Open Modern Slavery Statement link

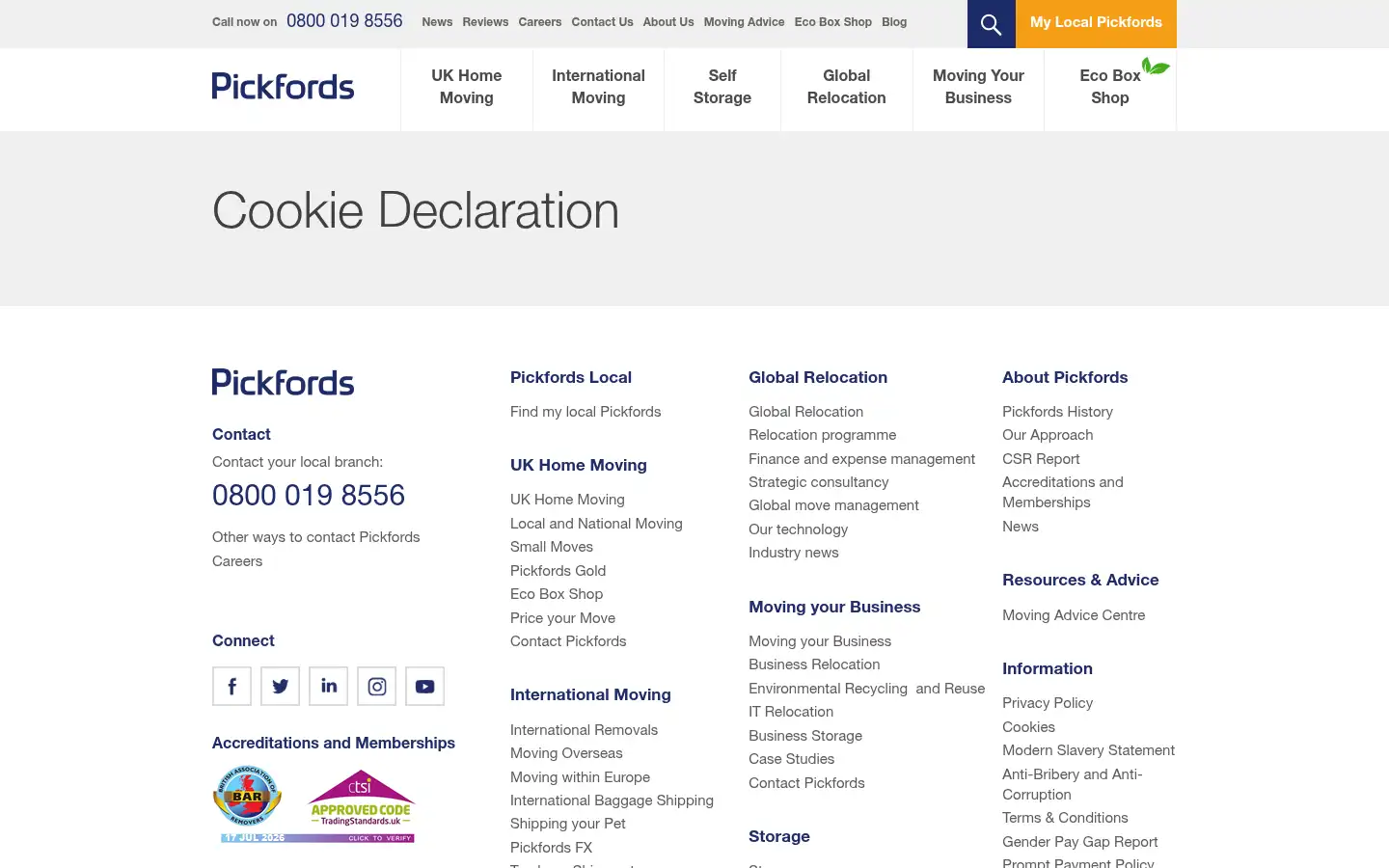tap(1088, 750)
